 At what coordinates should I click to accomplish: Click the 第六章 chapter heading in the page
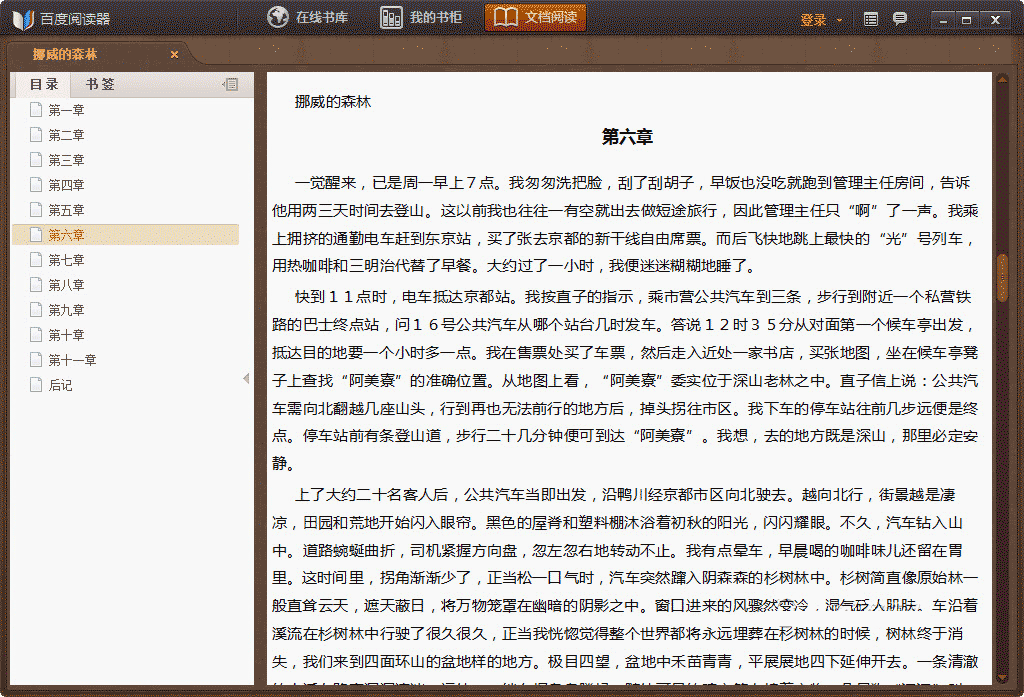(627, 137)
